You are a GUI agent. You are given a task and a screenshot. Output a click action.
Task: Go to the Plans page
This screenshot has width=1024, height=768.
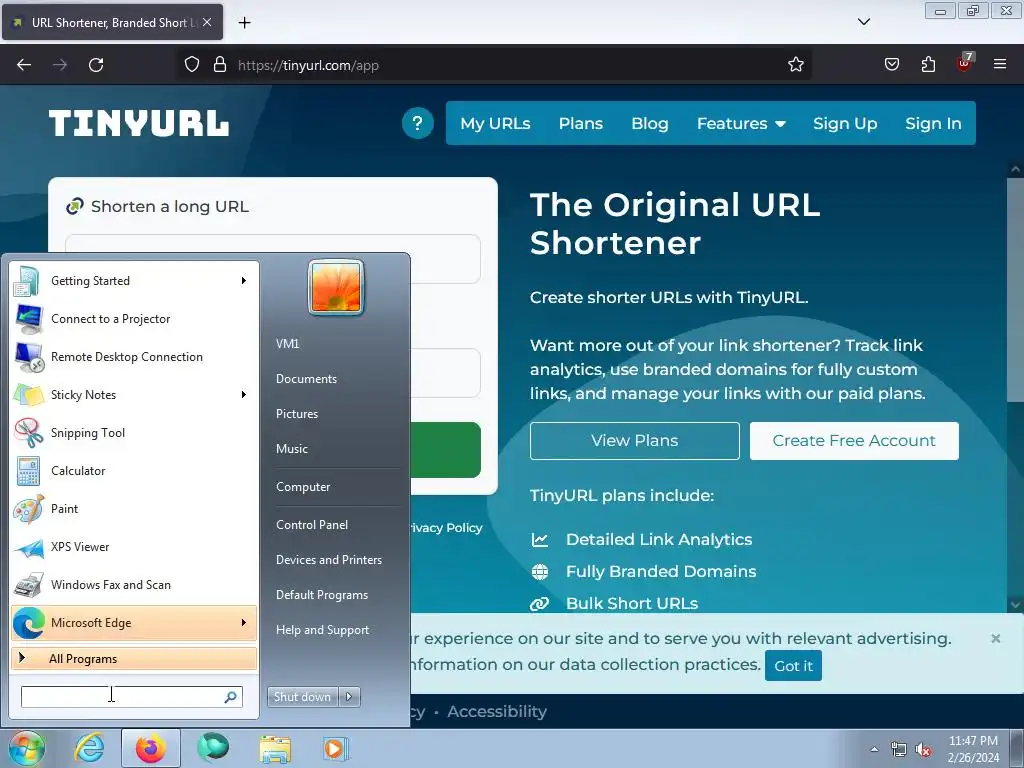tap(581, 123)
